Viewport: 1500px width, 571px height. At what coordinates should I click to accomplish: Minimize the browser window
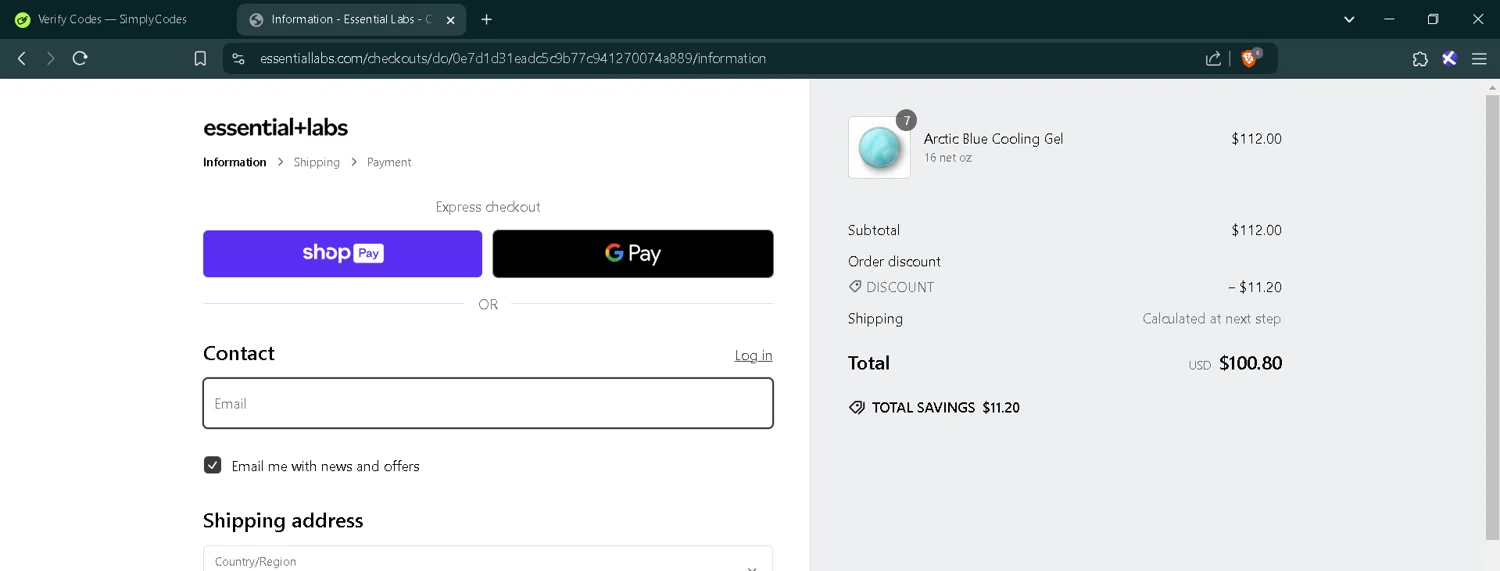tap(1389, 19)
